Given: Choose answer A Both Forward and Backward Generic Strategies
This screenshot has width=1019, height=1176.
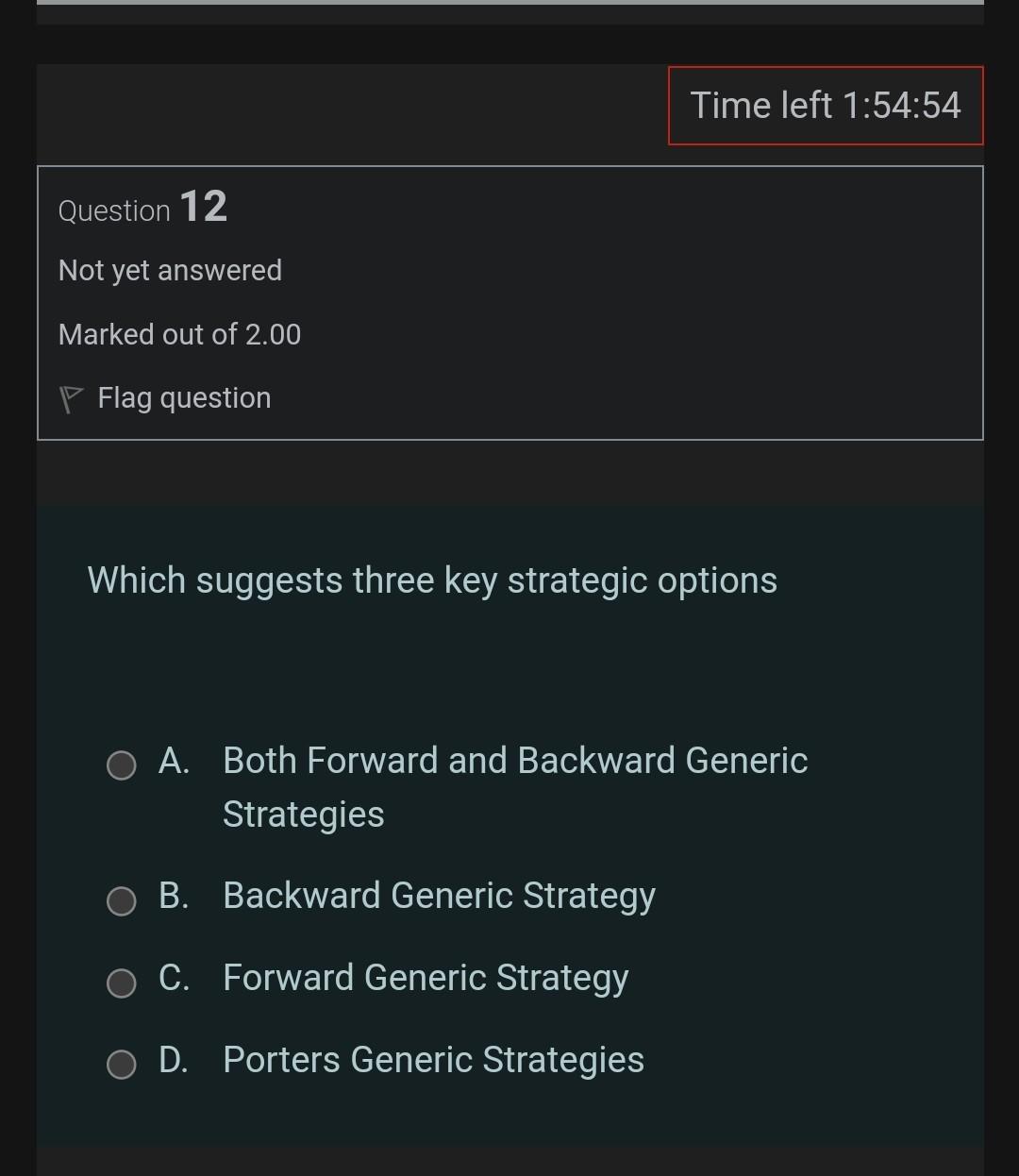Looking at the screenshot, I should [515, 760].
